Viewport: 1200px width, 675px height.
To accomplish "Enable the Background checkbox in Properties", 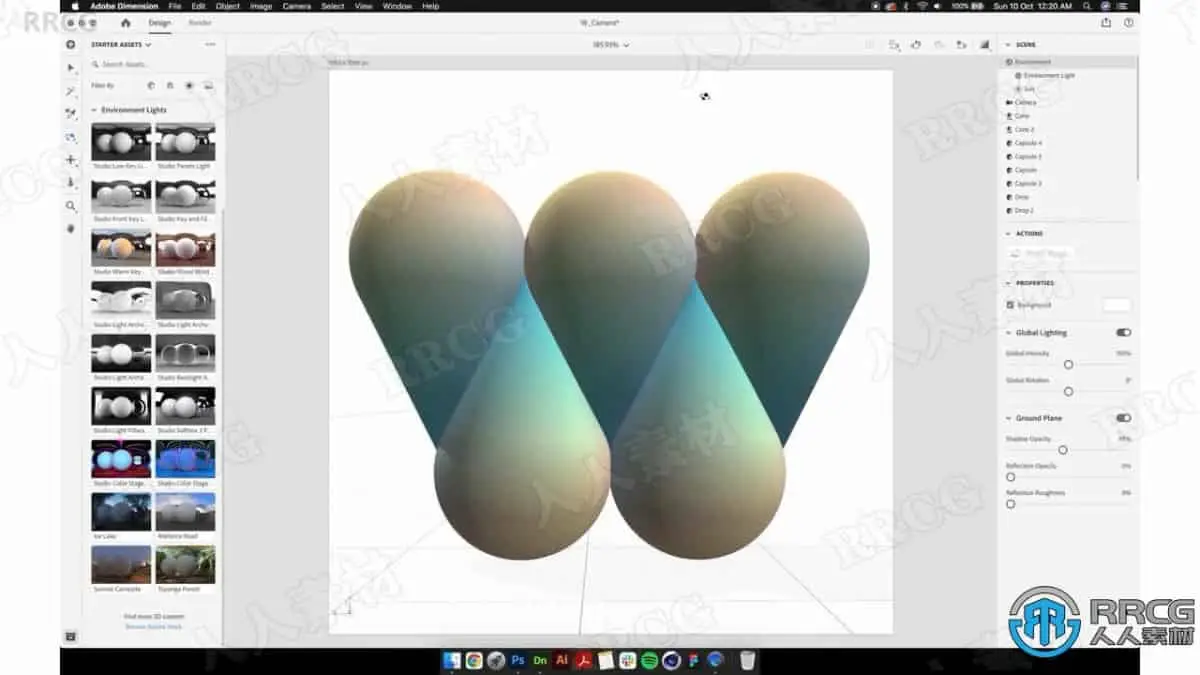I will 1008,303.
